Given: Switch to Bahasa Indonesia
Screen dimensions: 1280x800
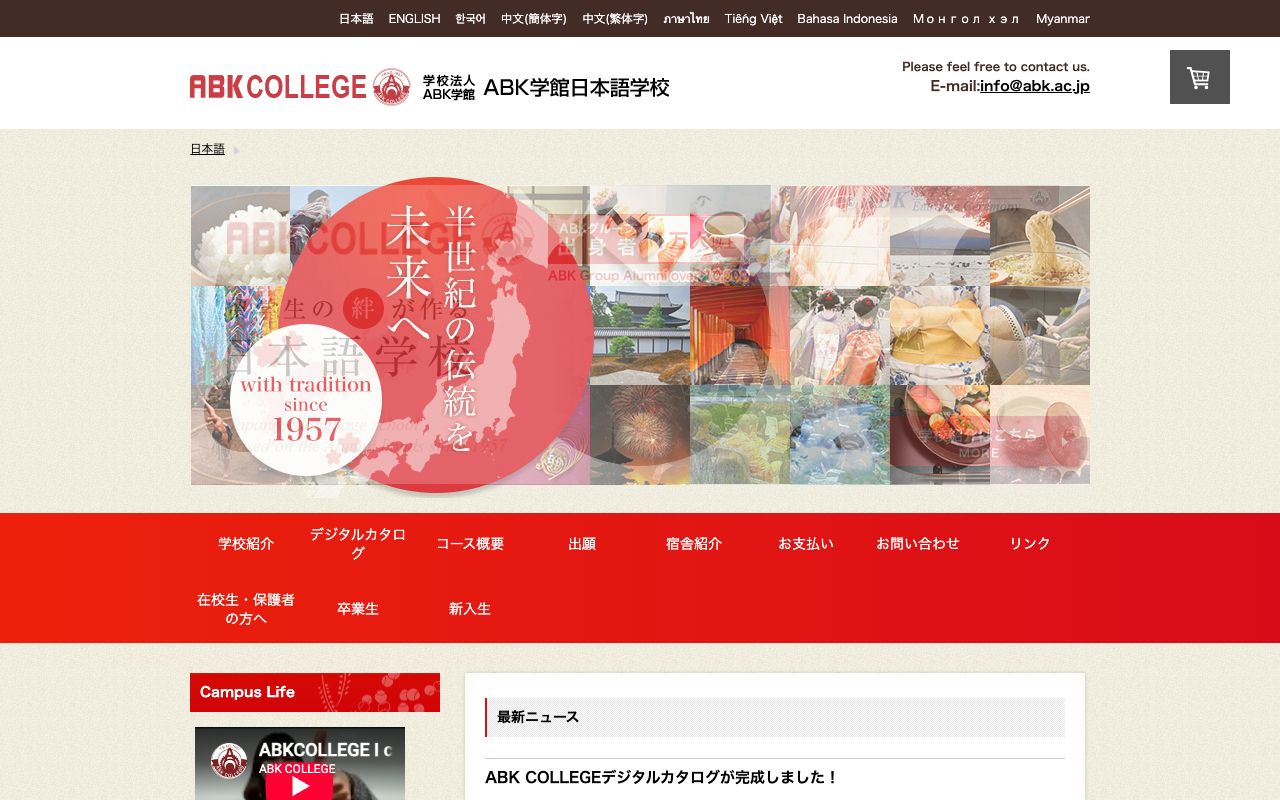Looking at the screenshot, I should (x=847, y=19).
